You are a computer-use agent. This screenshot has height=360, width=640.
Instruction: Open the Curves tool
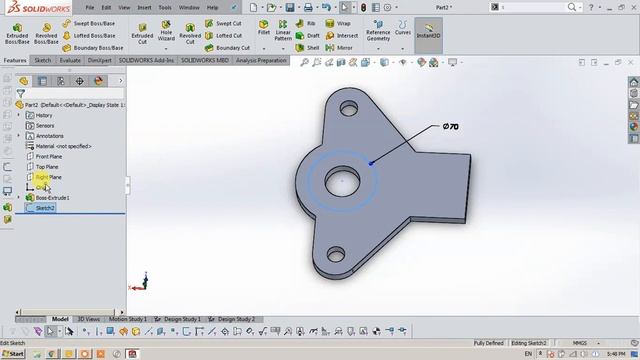[x=402, y=28]
